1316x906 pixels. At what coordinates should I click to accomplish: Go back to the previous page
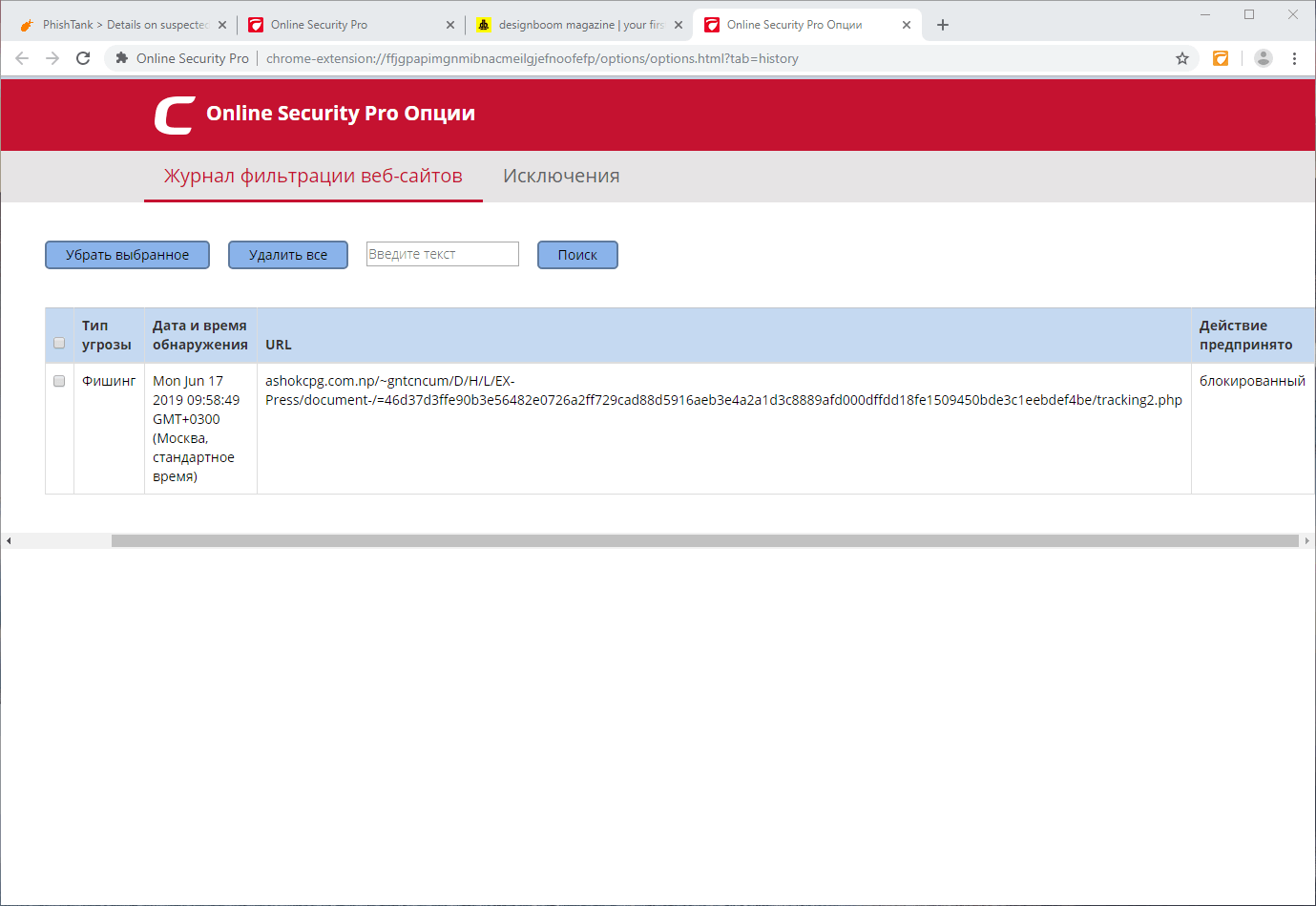point(22,58)
